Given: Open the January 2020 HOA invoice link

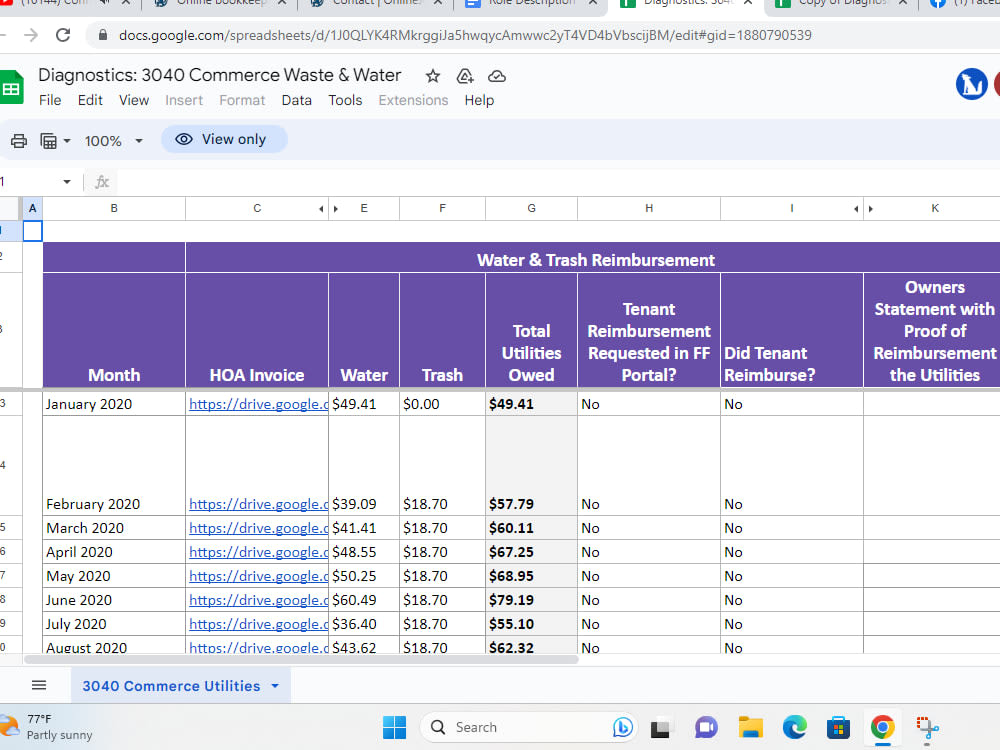Looking at the screenshot, I should click(258, 404).
